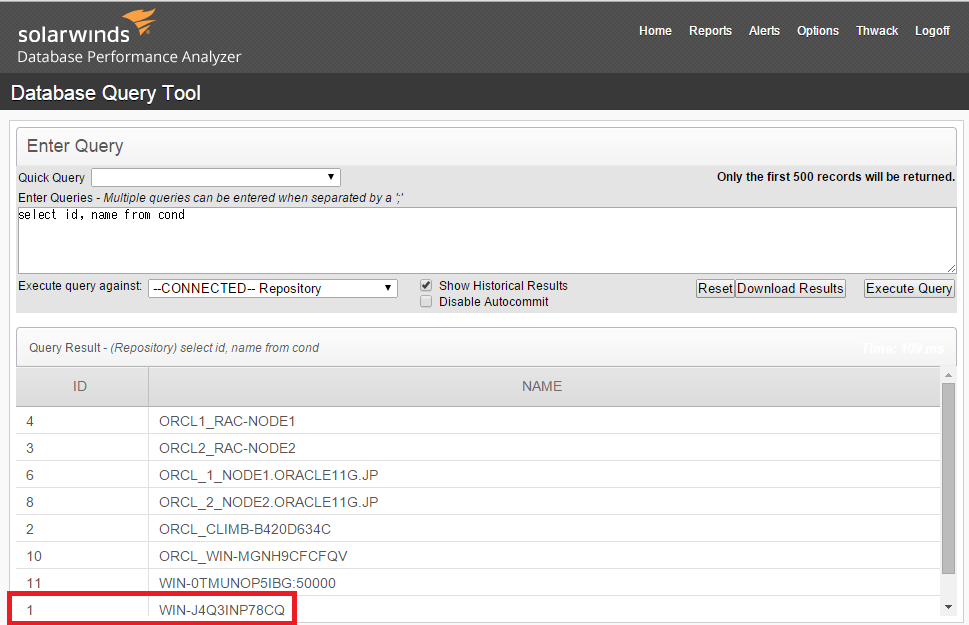
Task: Click the Database Query Tool title
Action: coord(106,93)
